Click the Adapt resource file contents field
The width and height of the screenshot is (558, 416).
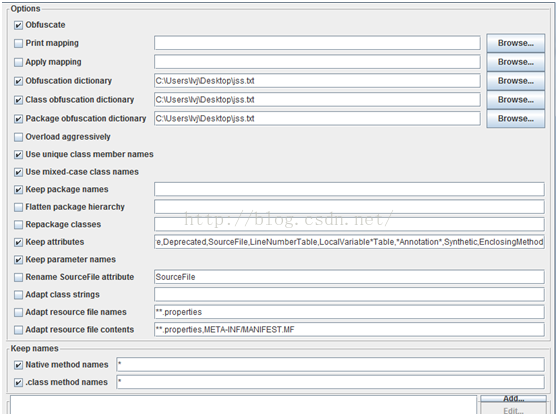click(x=349, y=330)
